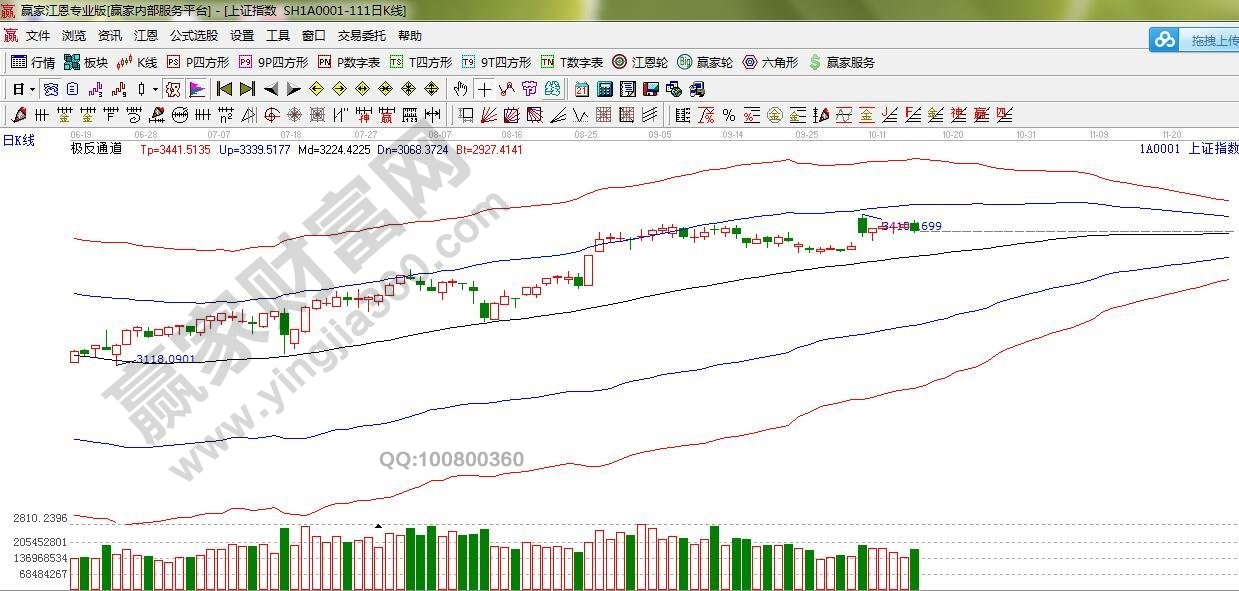Toggle the highlighted colored flag button

coord(196,89)
